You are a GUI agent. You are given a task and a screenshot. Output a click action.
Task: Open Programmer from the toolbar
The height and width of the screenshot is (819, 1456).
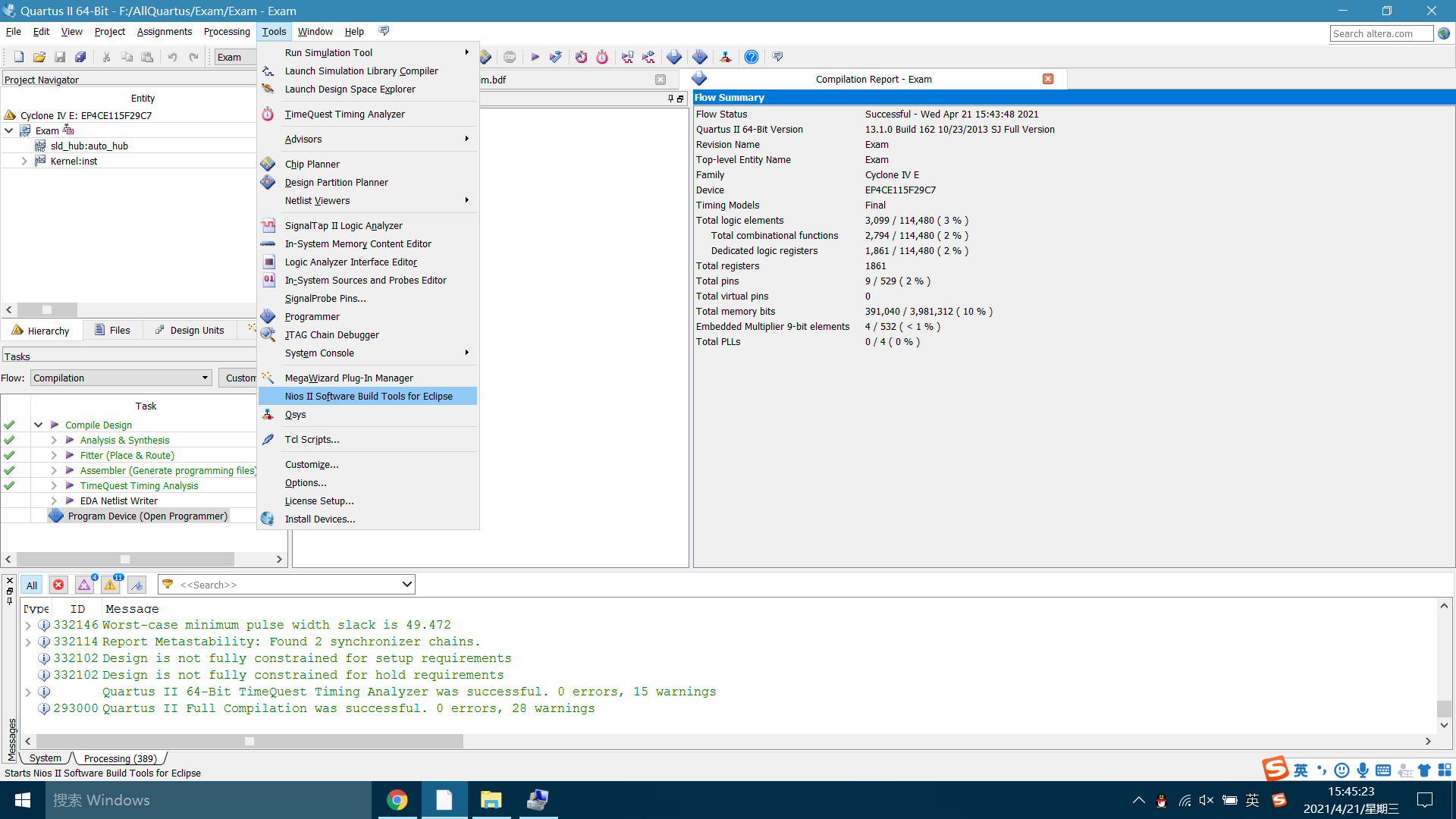pyautogui.click(x=700, y=57)
